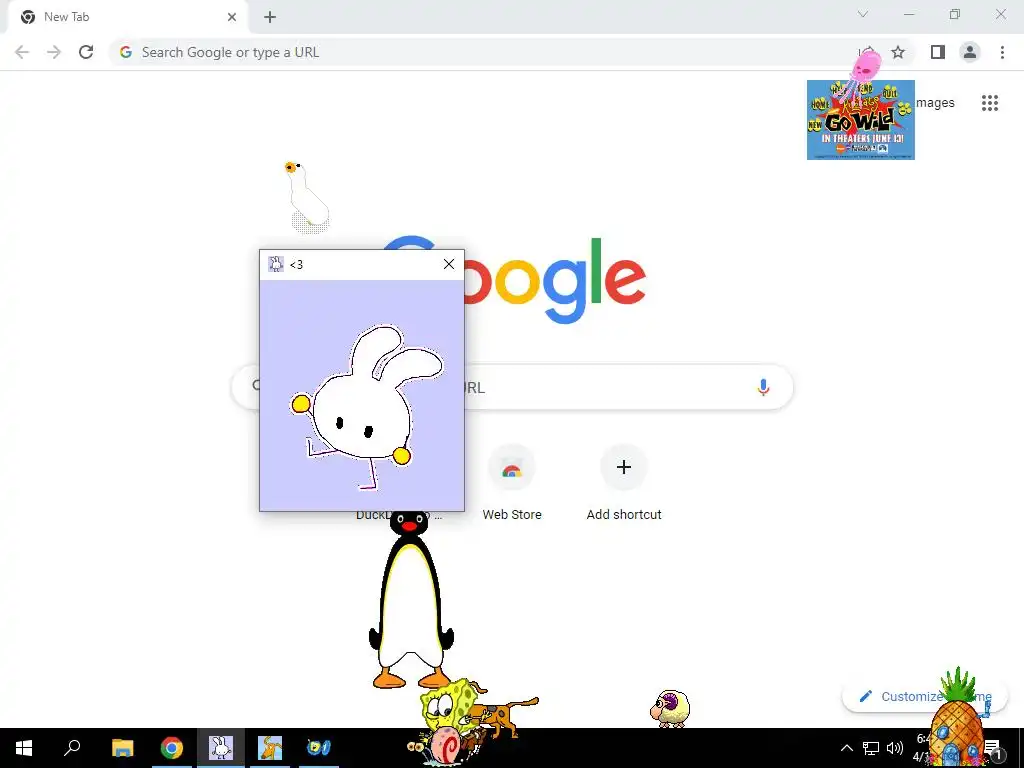
Task: Close the New Tab tab
Action: point(232,17)
